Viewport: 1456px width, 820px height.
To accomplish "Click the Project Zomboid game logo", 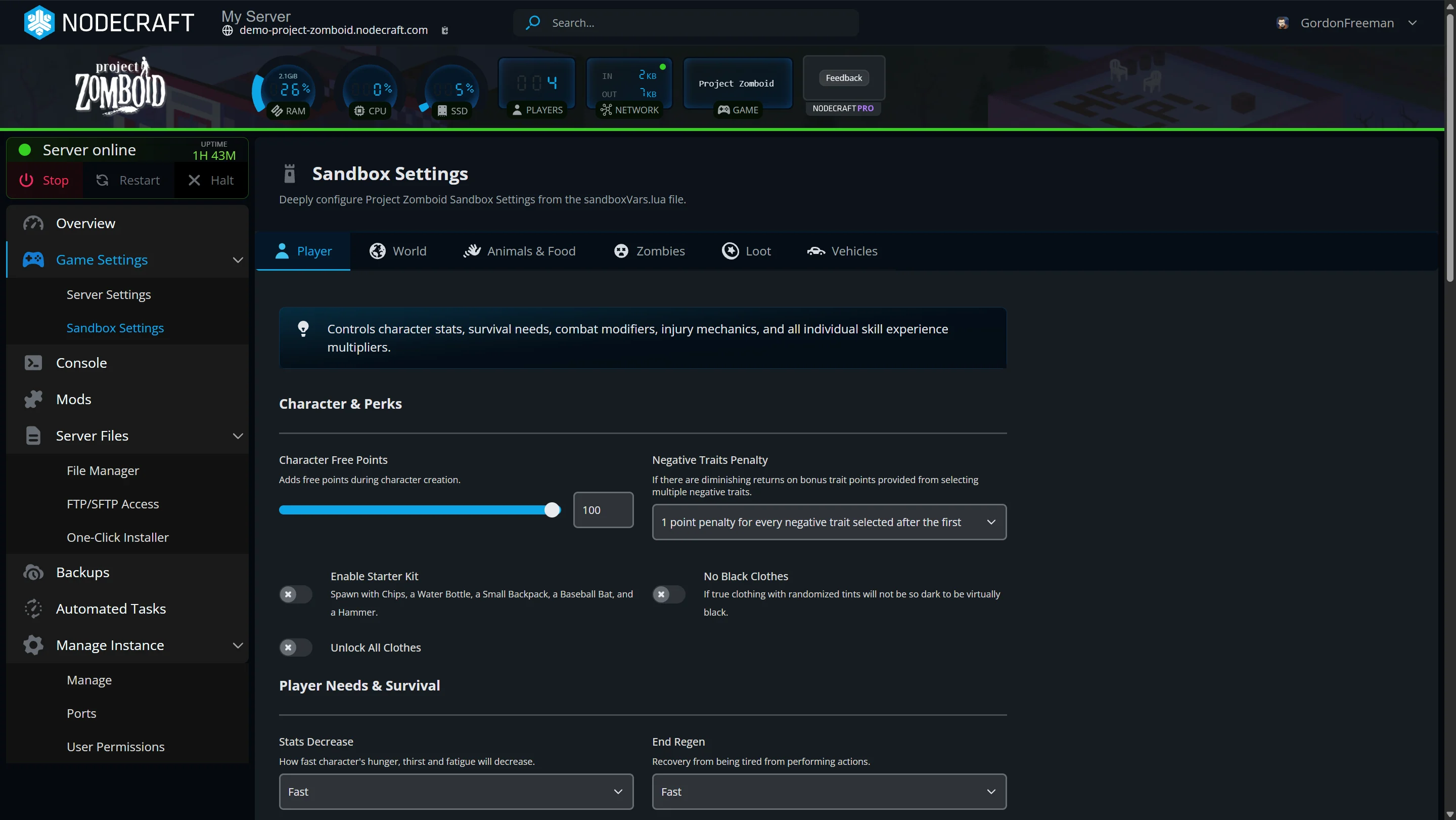I will pos(120,86).
